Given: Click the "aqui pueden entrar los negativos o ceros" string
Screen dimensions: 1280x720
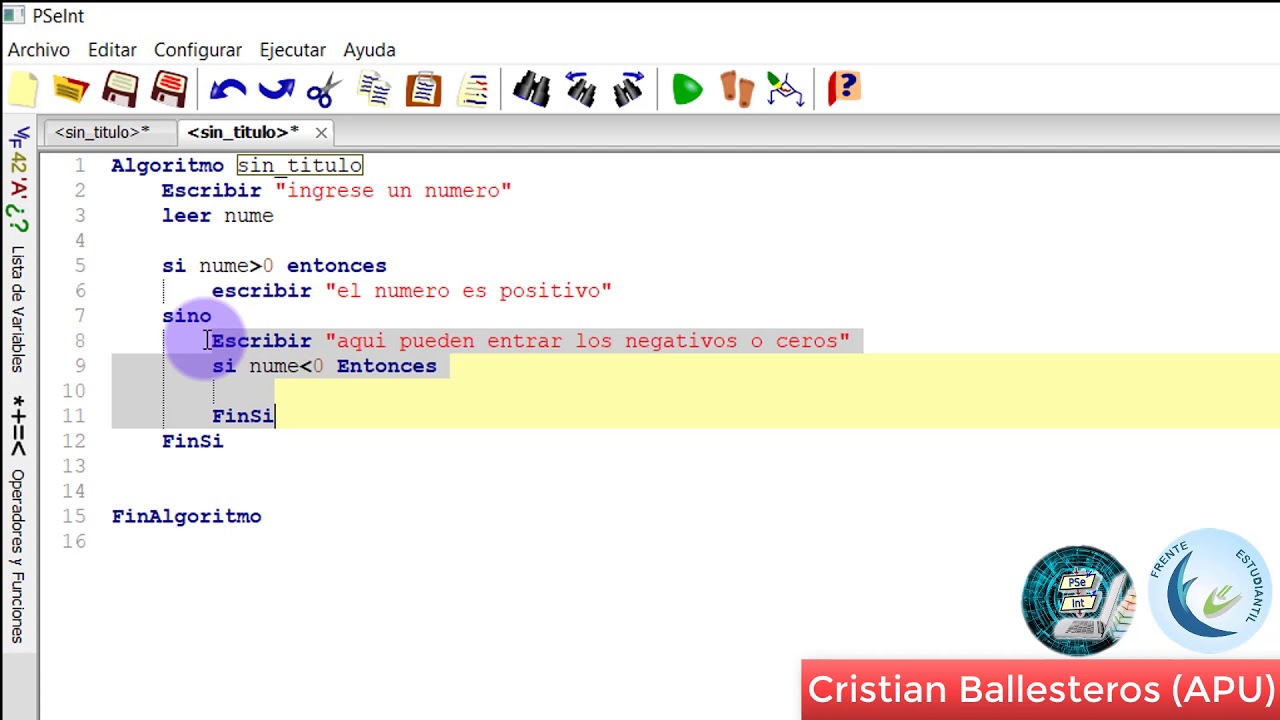Looking at the screenshot, I should point(587,340).
